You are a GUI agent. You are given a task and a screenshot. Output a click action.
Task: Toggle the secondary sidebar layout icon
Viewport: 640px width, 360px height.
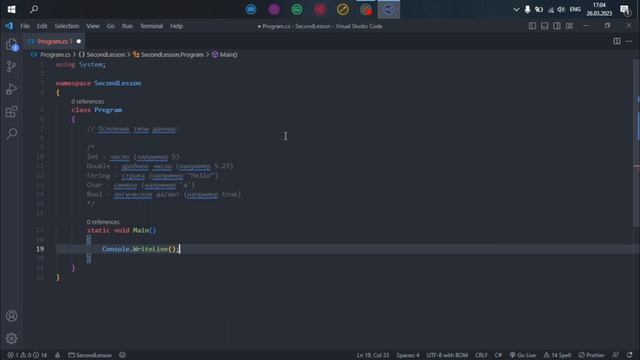coord(557,26)
